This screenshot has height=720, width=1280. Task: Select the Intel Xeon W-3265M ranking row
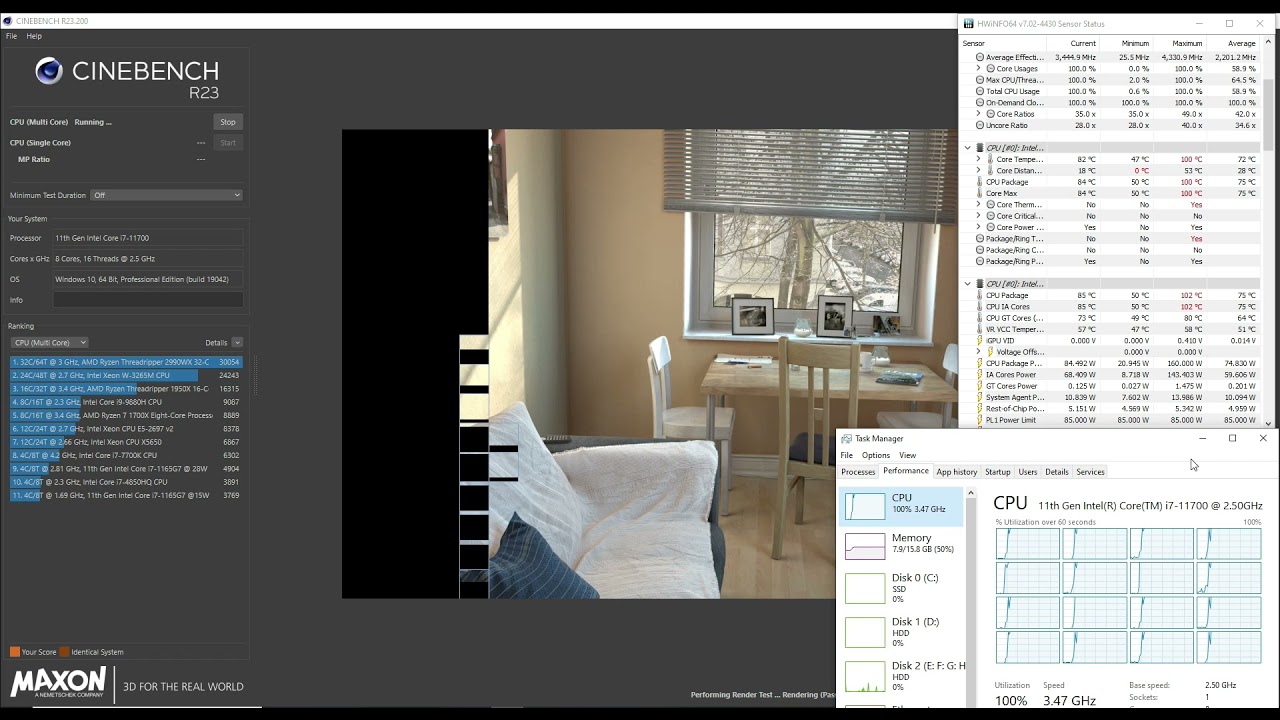tap(126, 375)
